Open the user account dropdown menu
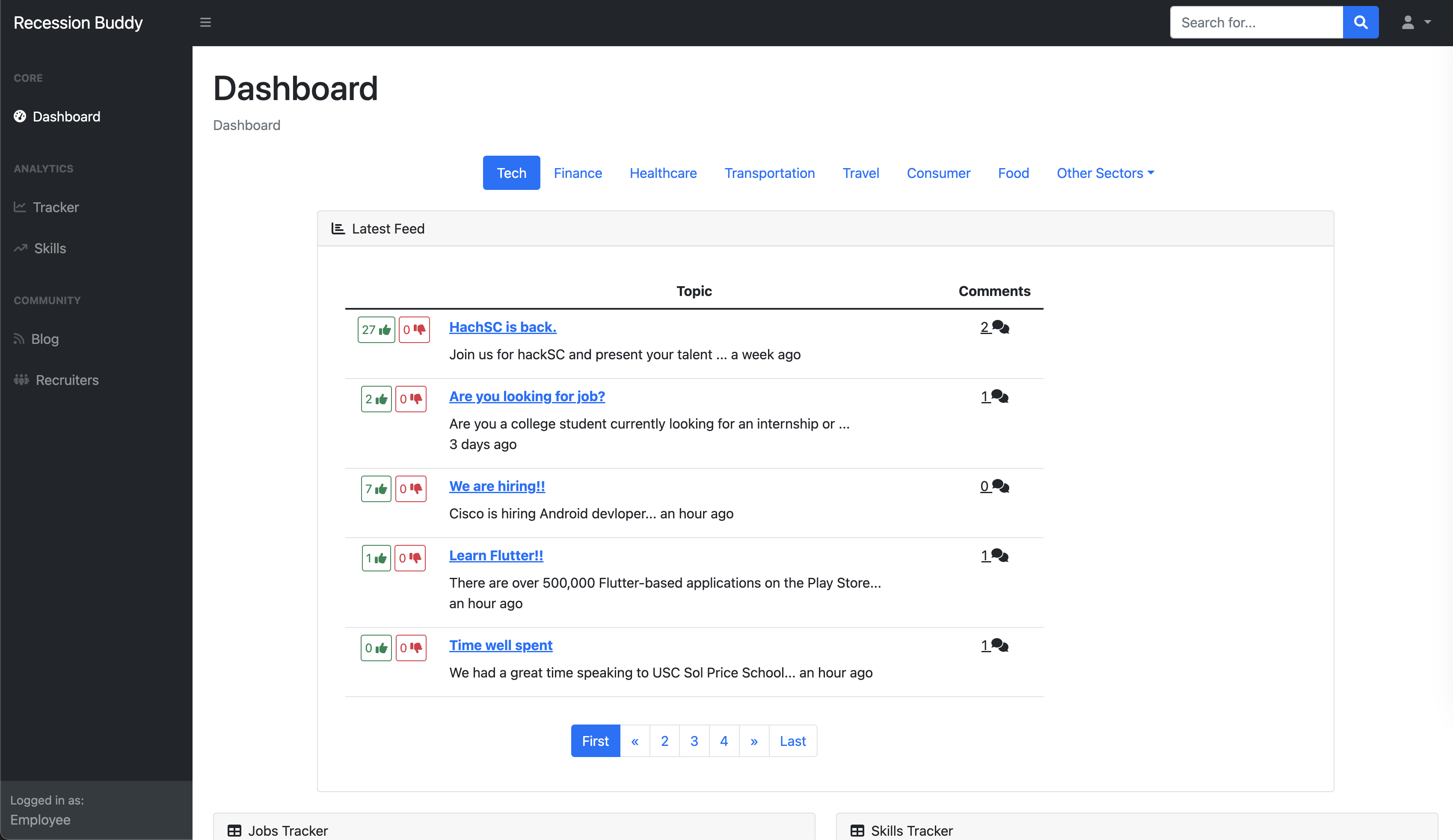Viewport: 1453px width, 840px height. click(1415, 23)
